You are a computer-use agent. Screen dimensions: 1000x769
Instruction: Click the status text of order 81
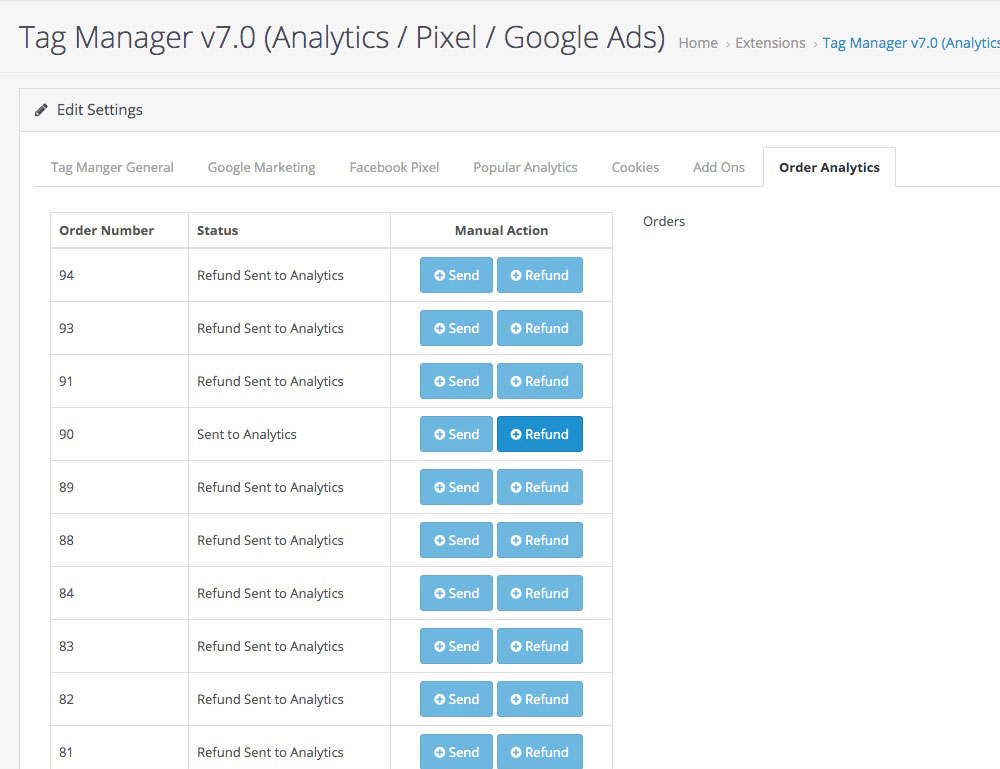pyautogui.click(x=270, y=752)
